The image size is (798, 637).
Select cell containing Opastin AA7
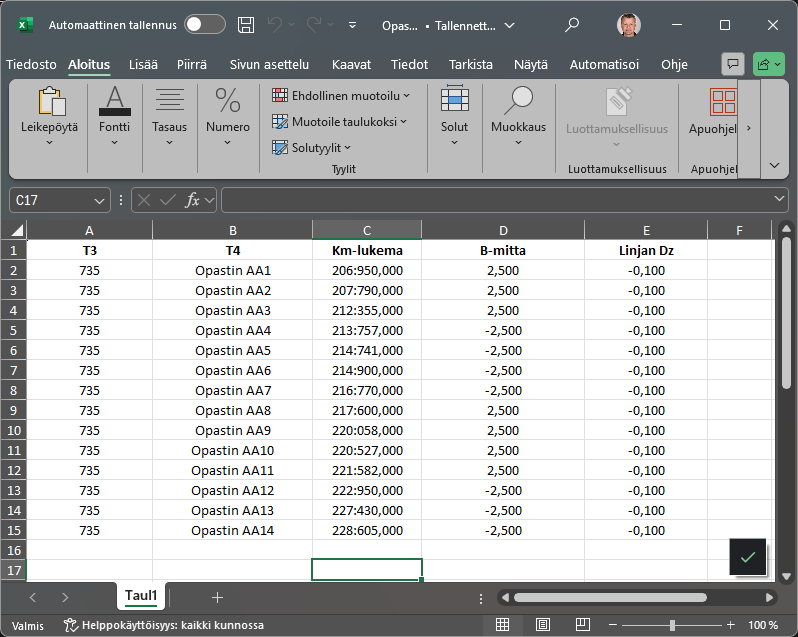coord(232,390)
